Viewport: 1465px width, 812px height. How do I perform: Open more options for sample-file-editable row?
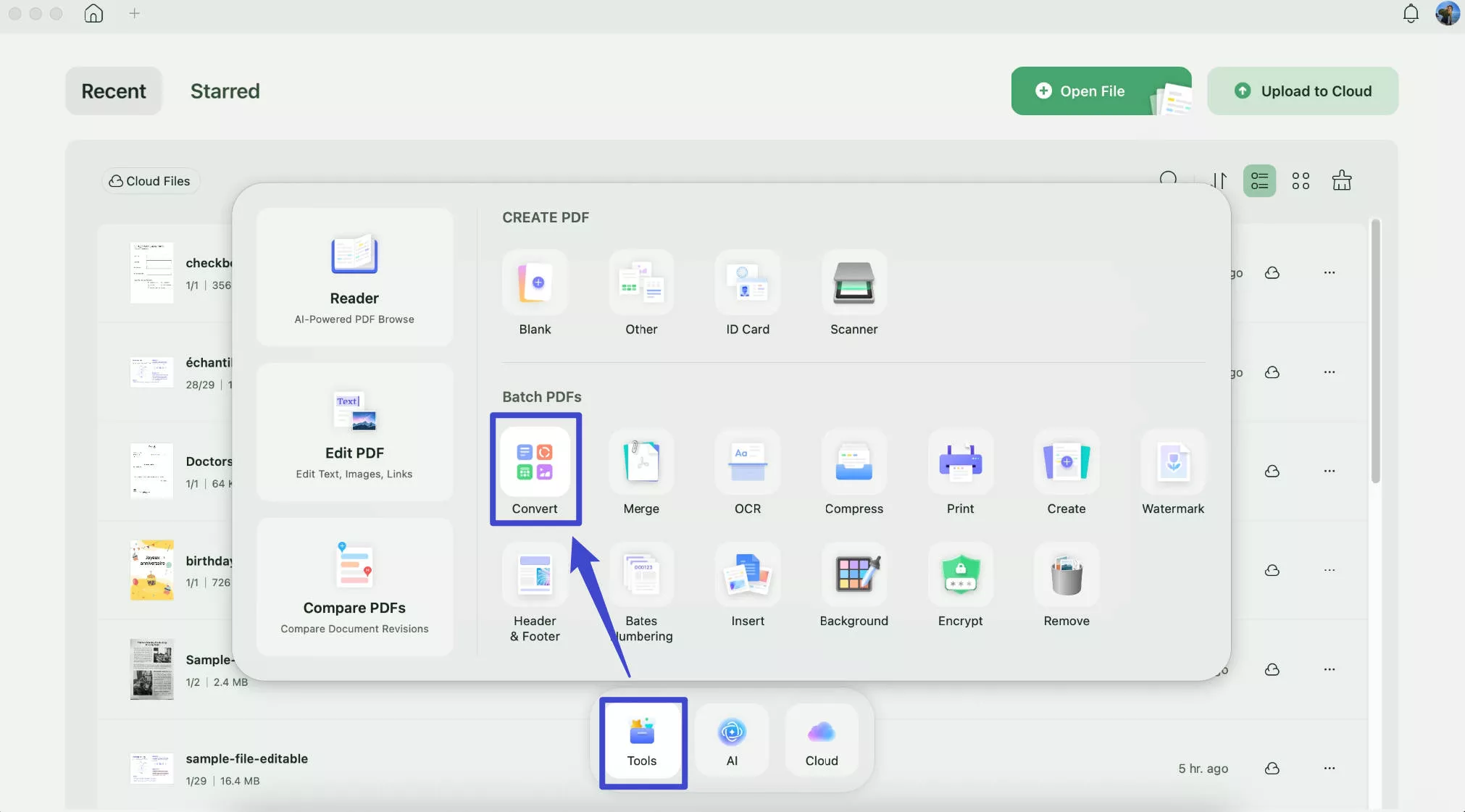(1330, 769)
